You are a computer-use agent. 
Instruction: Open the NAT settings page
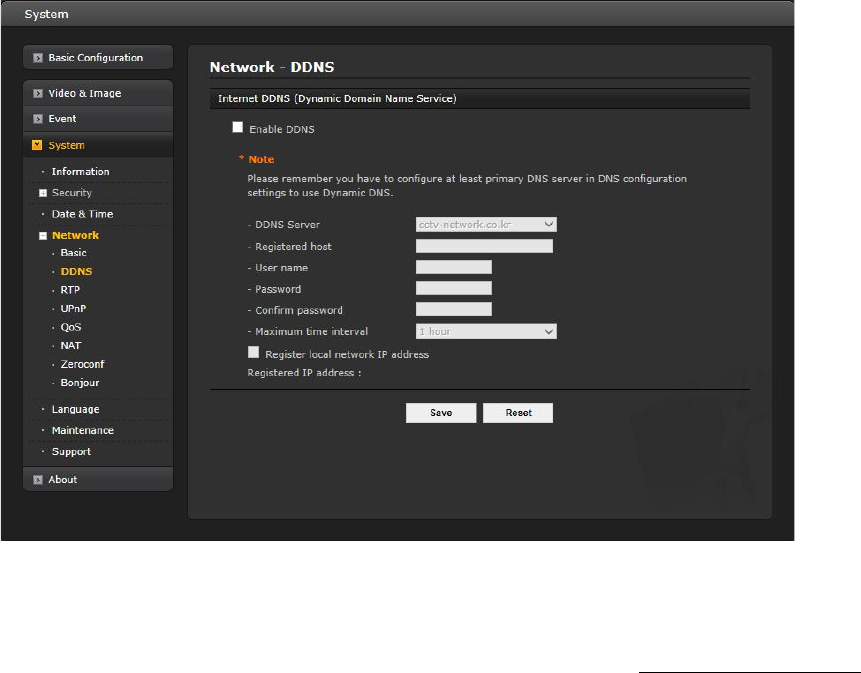[71, 345]
